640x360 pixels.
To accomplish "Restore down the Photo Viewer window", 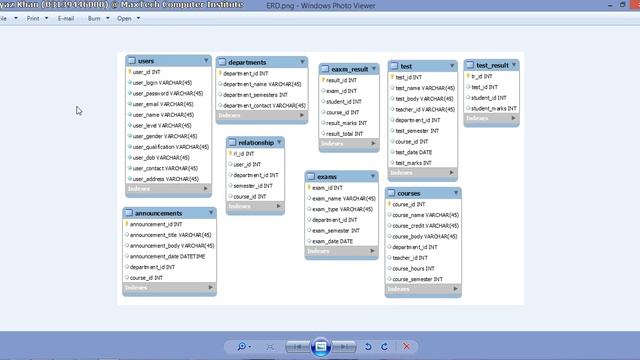I will pyautogui.click(x=622, y=4).
